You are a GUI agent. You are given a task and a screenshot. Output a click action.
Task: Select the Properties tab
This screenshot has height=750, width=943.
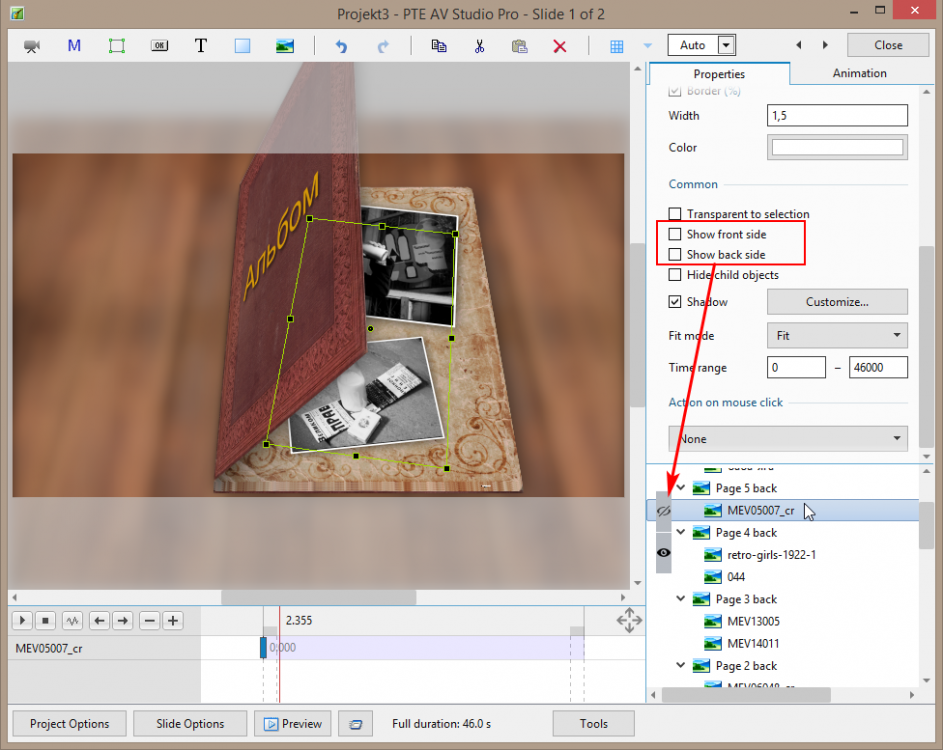point(719,74)
